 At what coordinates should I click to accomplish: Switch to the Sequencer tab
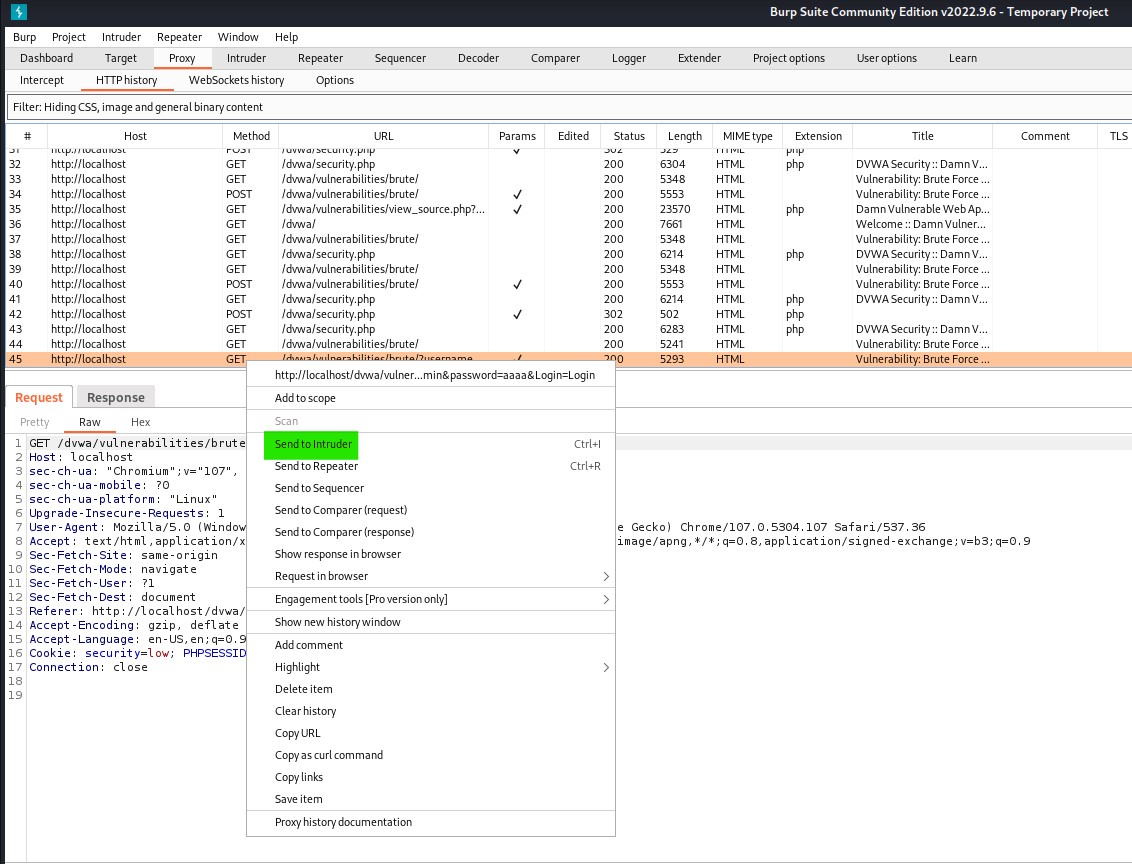tap(400, 58)
